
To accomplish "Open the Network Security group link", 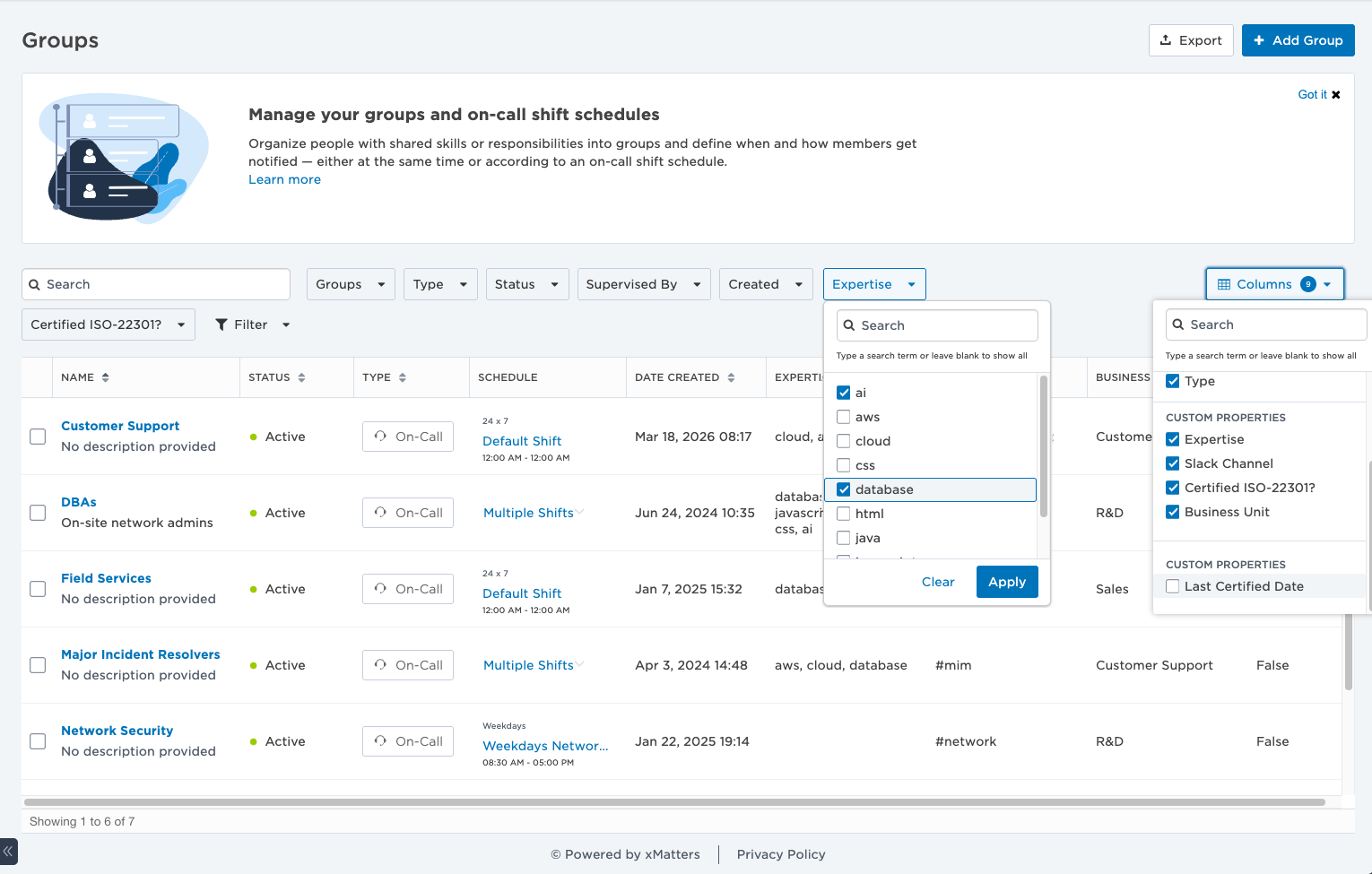I will tap(117, 731).
